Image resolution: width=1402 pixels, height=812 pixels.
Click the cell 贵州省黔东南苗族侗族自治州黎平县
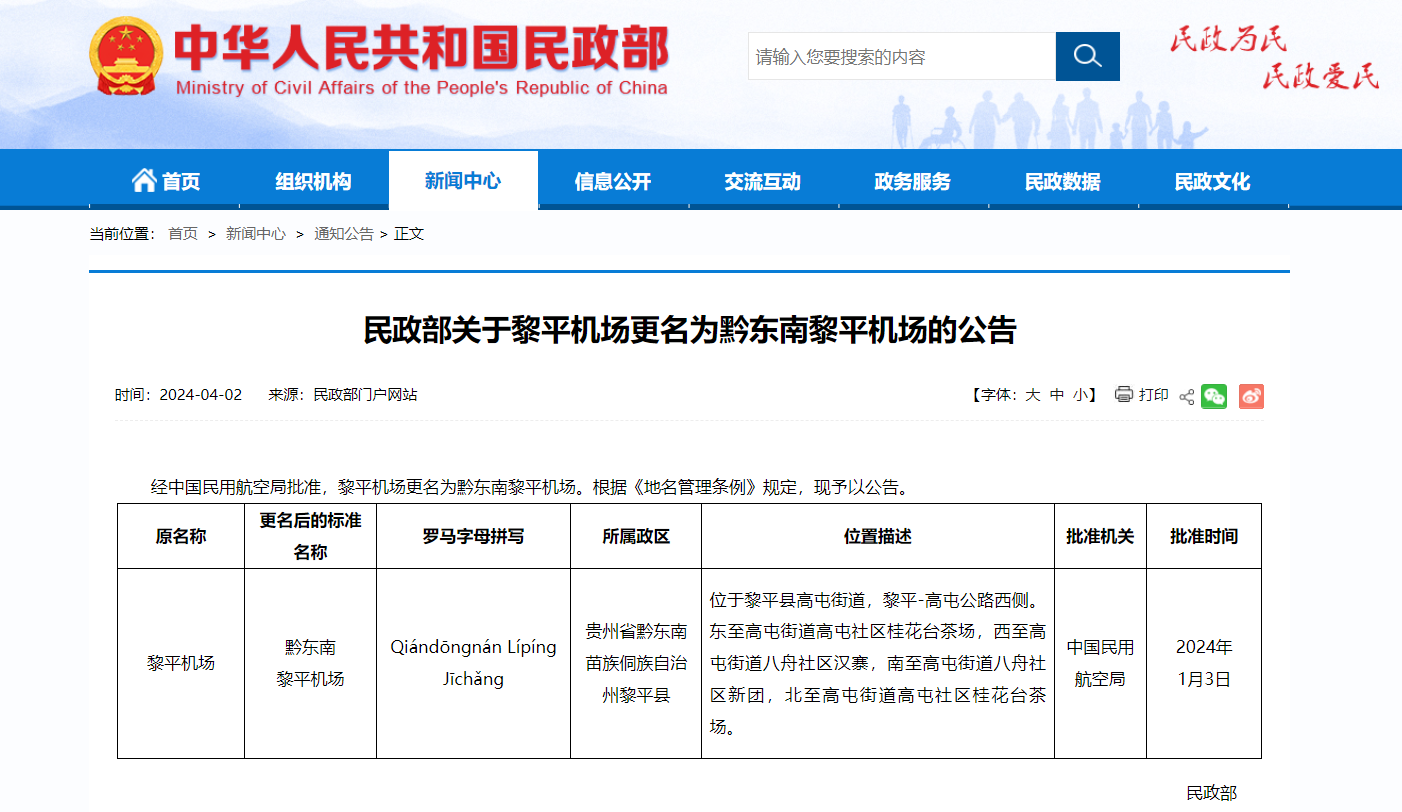(x=636, y=663)
